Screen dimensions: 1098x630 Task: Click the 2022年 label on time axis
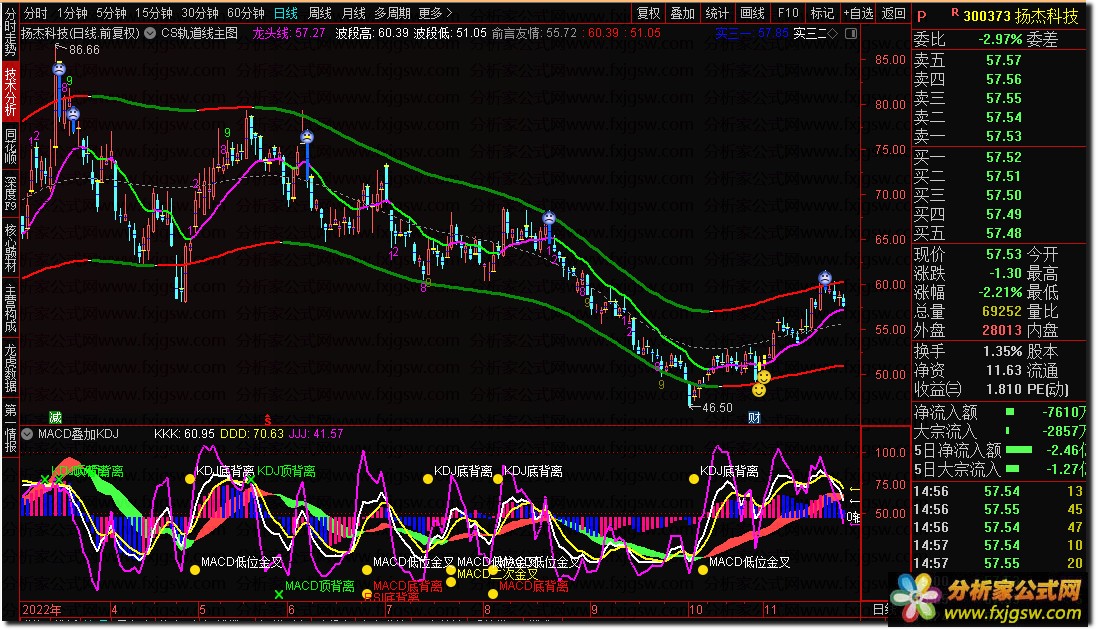[x=41, y=610]
